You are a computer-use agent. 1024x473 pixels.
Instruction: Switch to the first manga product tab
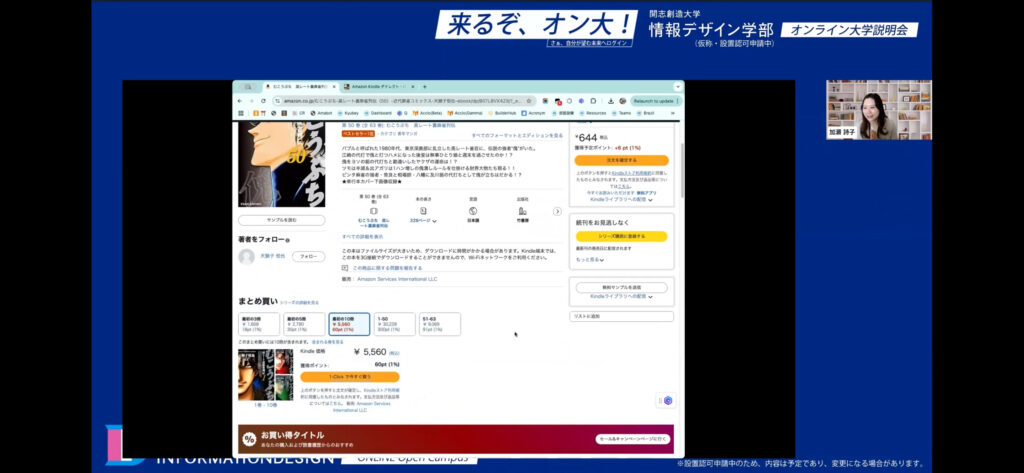[300, 86]
